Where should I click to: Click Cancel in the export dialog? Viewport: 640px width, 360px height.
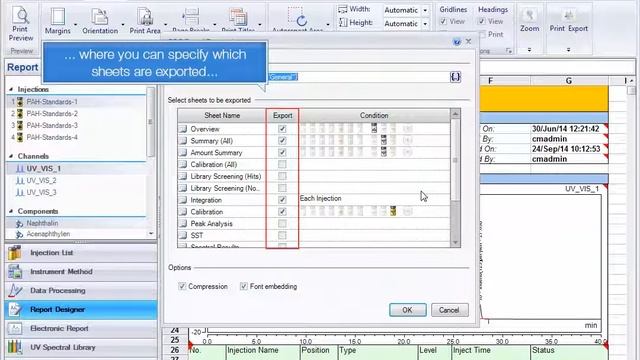point(449,310)
